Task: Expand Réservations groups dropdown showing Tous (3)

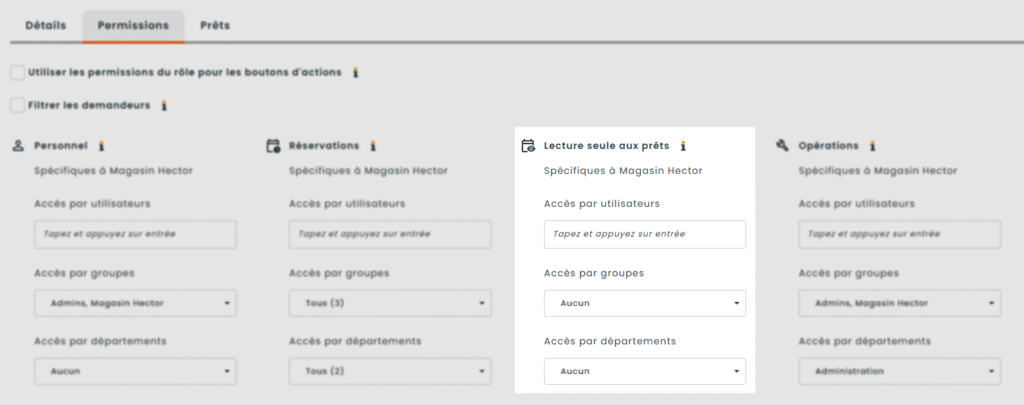Action: [x=390, y=303]
